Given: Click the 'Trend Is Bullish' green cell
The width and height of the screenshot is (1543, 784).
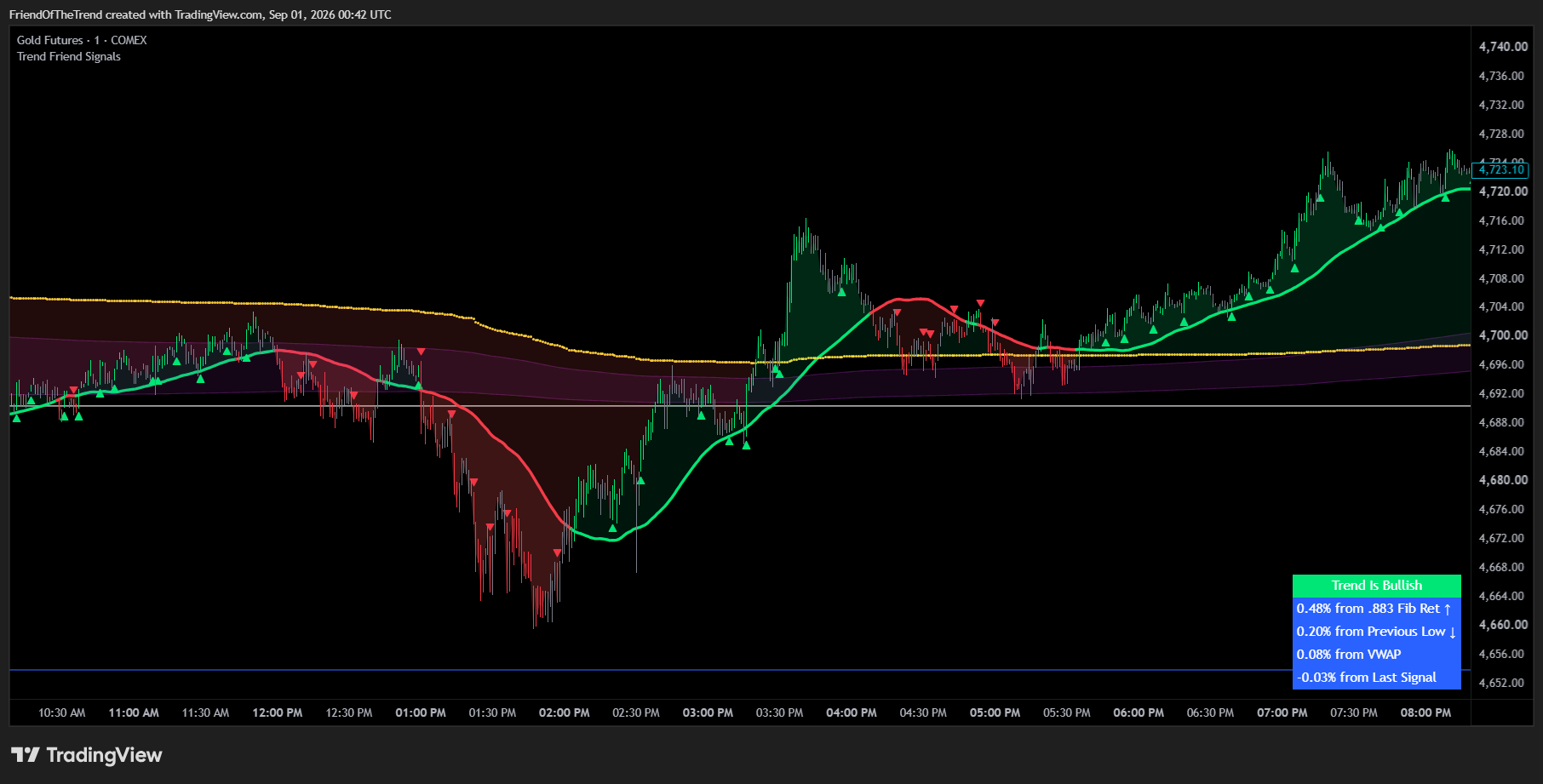Looking at the screenshot, I should pyautogui.click(x=1376, y=586).
